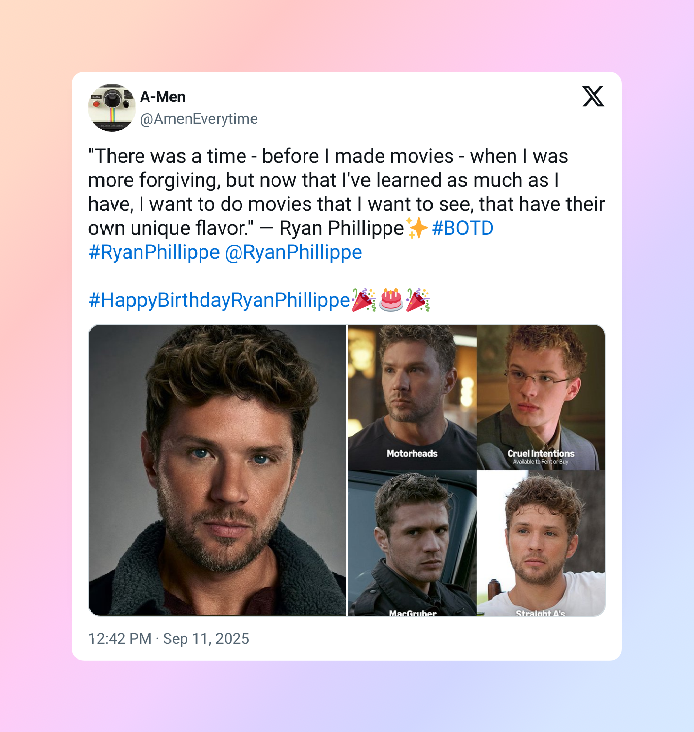This screenshot has width=694, height=732.
Task: Open the #BOTD hashtag
Action: pos(463,228)
